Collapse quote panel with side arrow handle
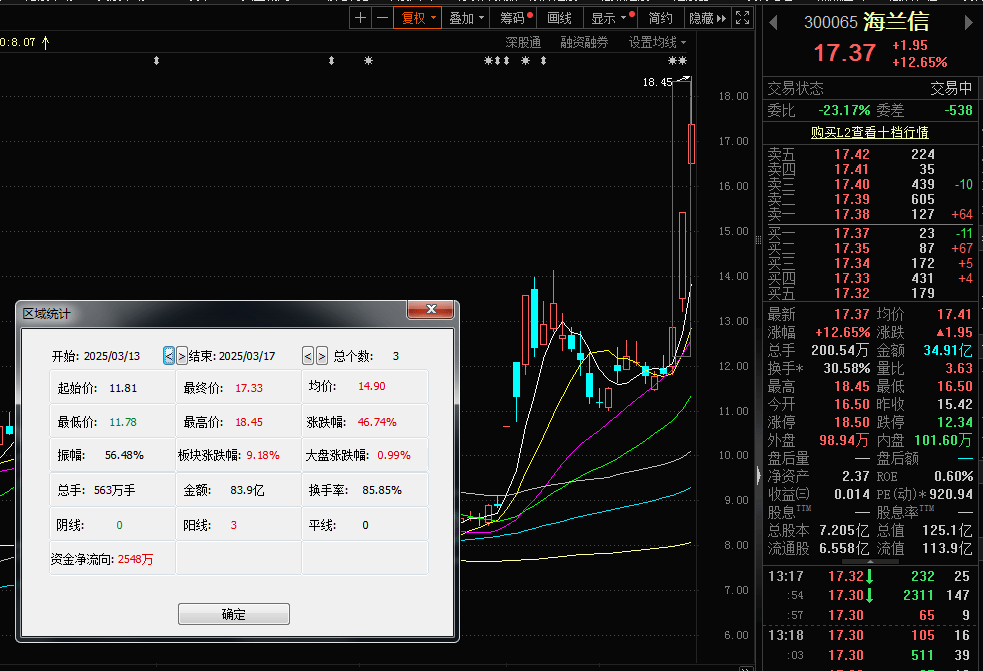The image size is (983, 671). tap(759, 475)
